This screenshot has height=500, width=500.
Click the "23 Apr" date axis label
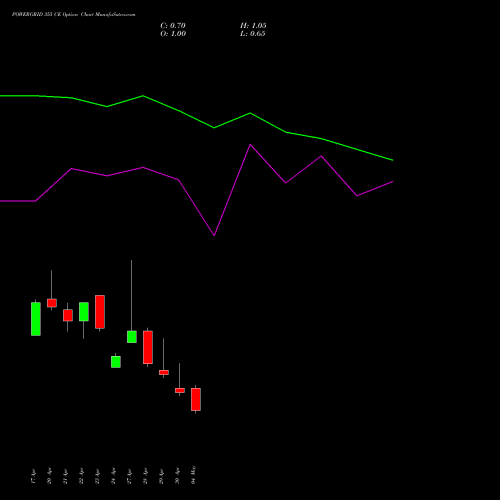point(97,477)
